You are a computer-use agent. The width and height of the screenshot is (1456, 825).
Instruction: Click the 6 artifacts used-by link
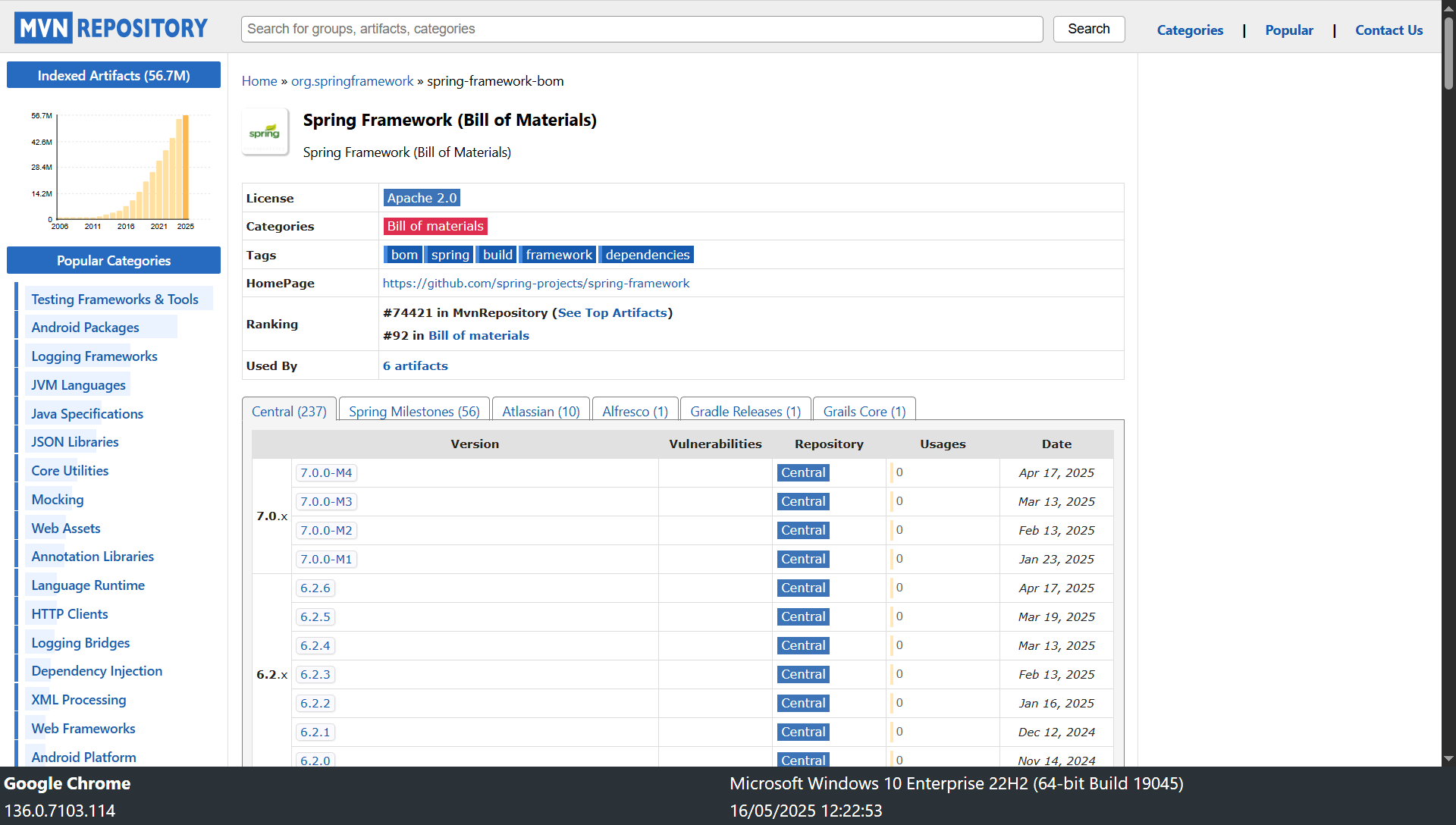coord(415,365)
